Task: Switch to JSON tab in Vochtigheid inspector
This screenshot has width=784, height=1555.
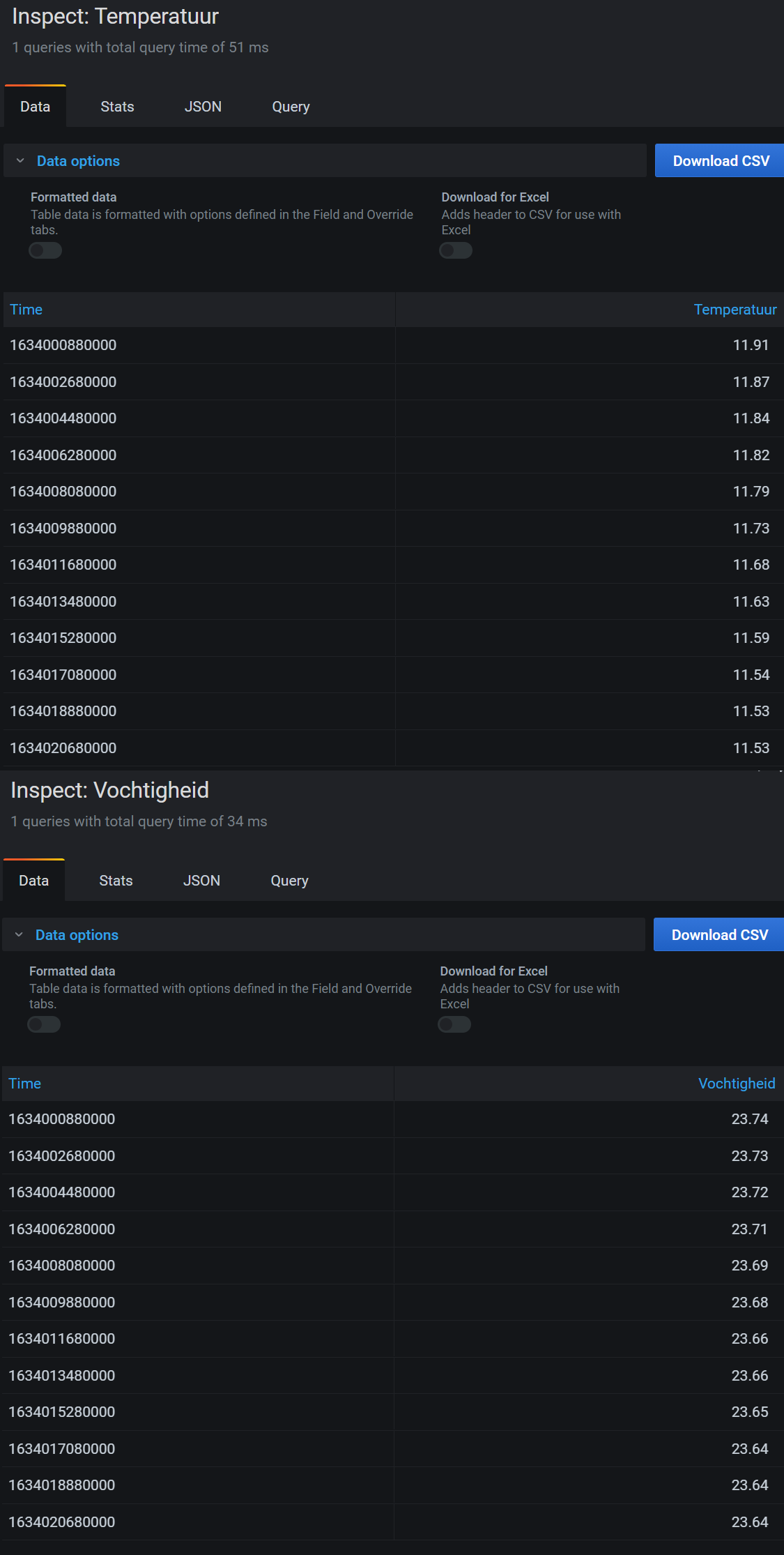Action: 201,881
